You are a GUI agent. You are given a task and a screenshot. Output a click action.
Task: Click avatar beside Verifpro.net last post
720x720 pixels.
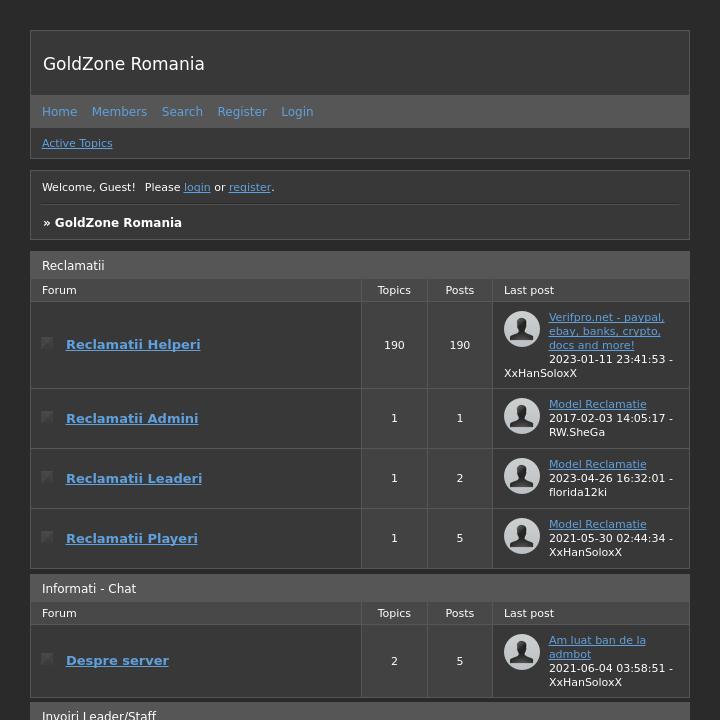[x=522, y=329]
